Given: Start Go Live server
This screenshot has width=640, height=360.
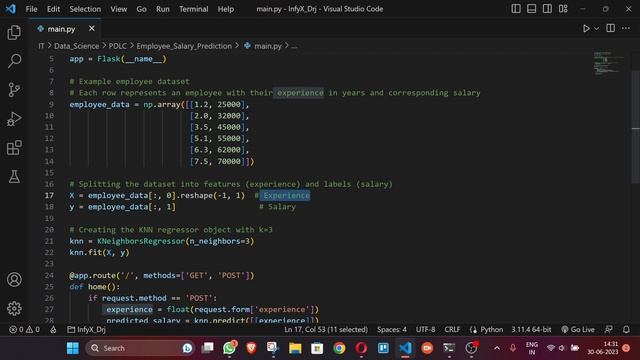Looking at the screenshot, I should (578, 329).
